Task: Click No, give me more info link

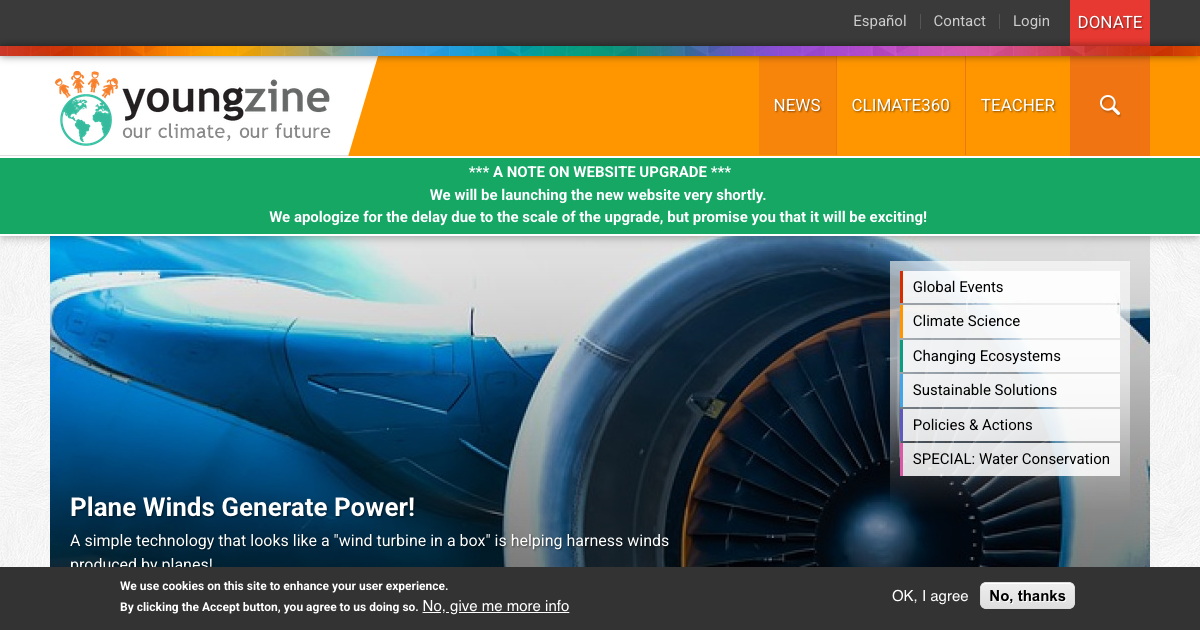Action: click(495, 606)
